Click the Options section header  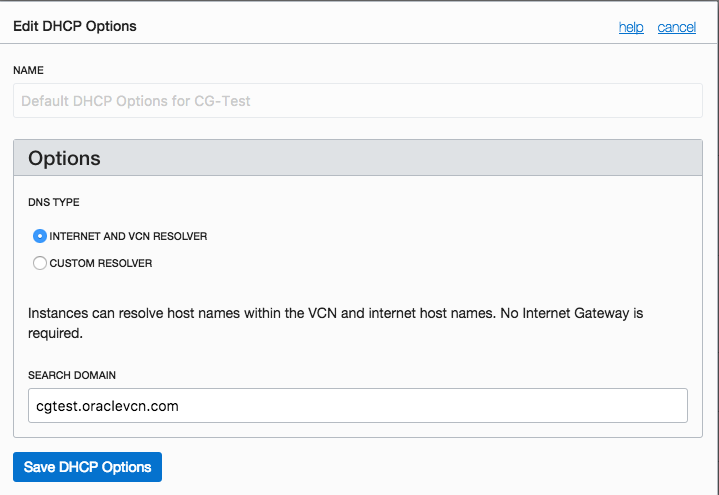[64, 158]
